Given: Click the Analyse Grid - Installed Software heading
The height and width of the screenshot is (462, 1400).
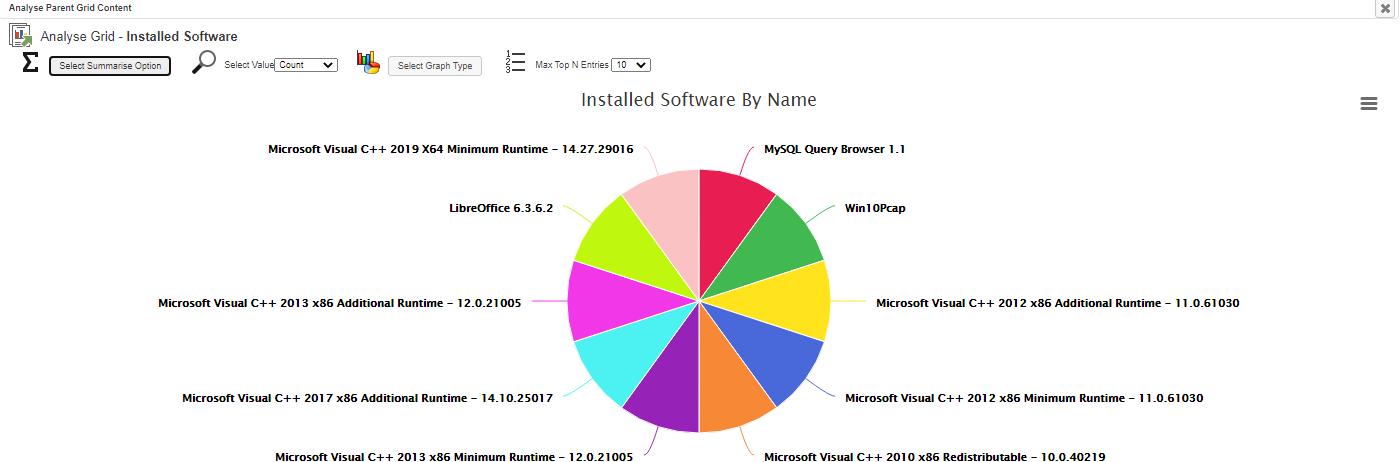Looking at the screenshot, I should pyautogui.click(x=139, y=36).
